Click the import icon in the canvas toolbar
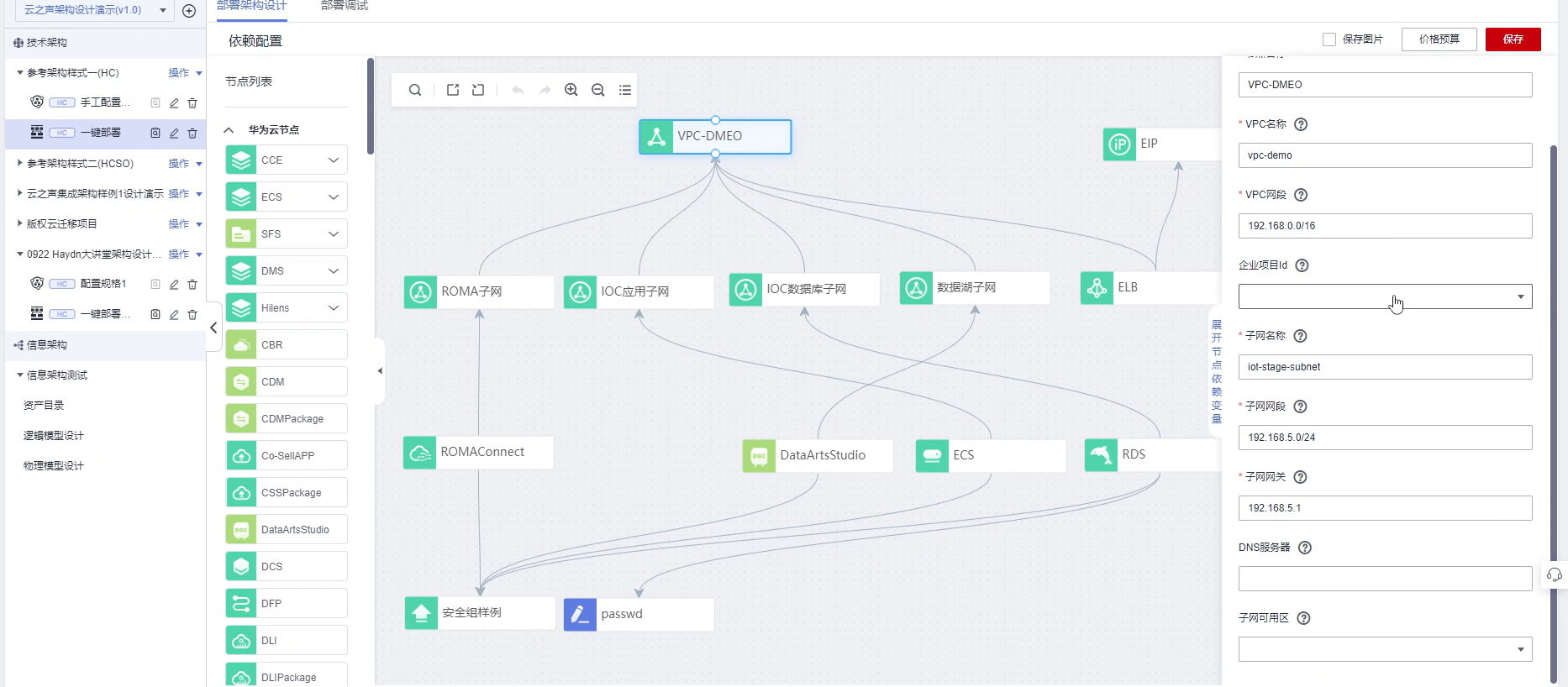Screen dimensions: 1568x687 tap(478, 90)
